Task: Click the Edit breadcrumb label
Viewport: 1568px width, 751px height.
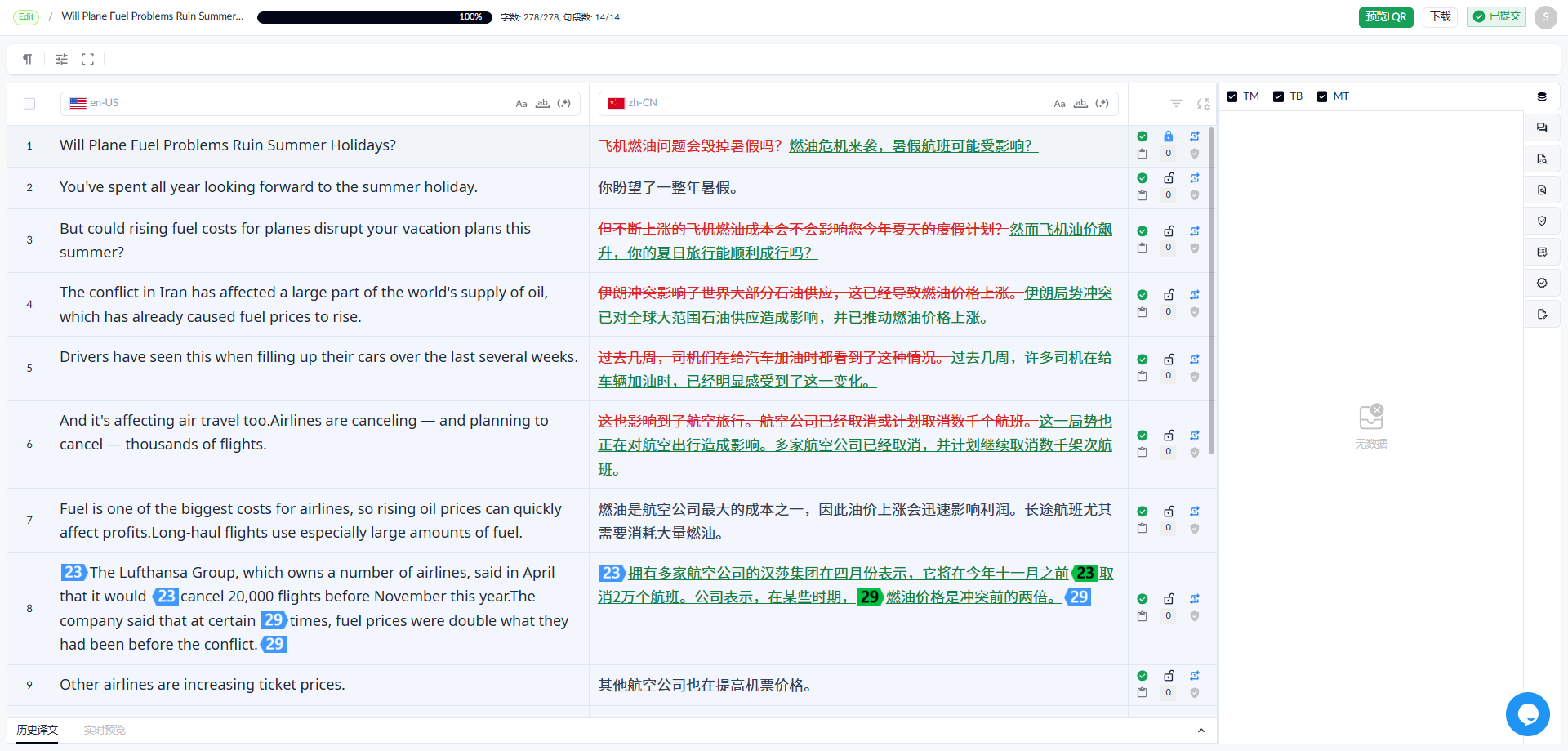Action: click(26, 16)
